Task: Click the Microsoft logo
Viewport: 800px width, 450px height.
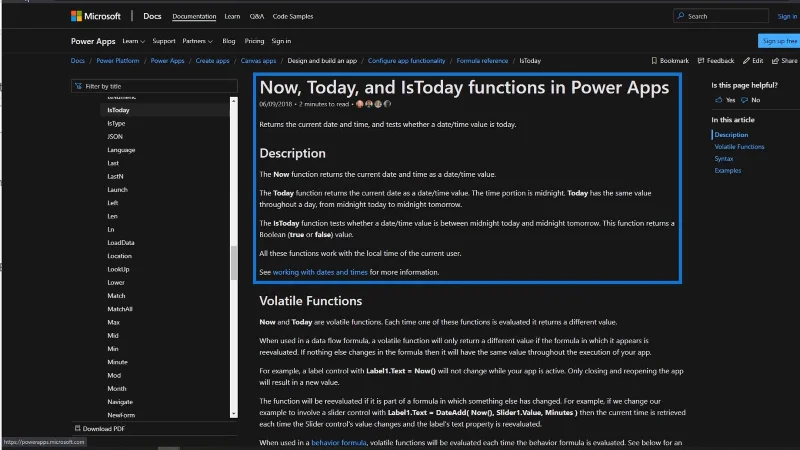Action: tap(95, 16)
